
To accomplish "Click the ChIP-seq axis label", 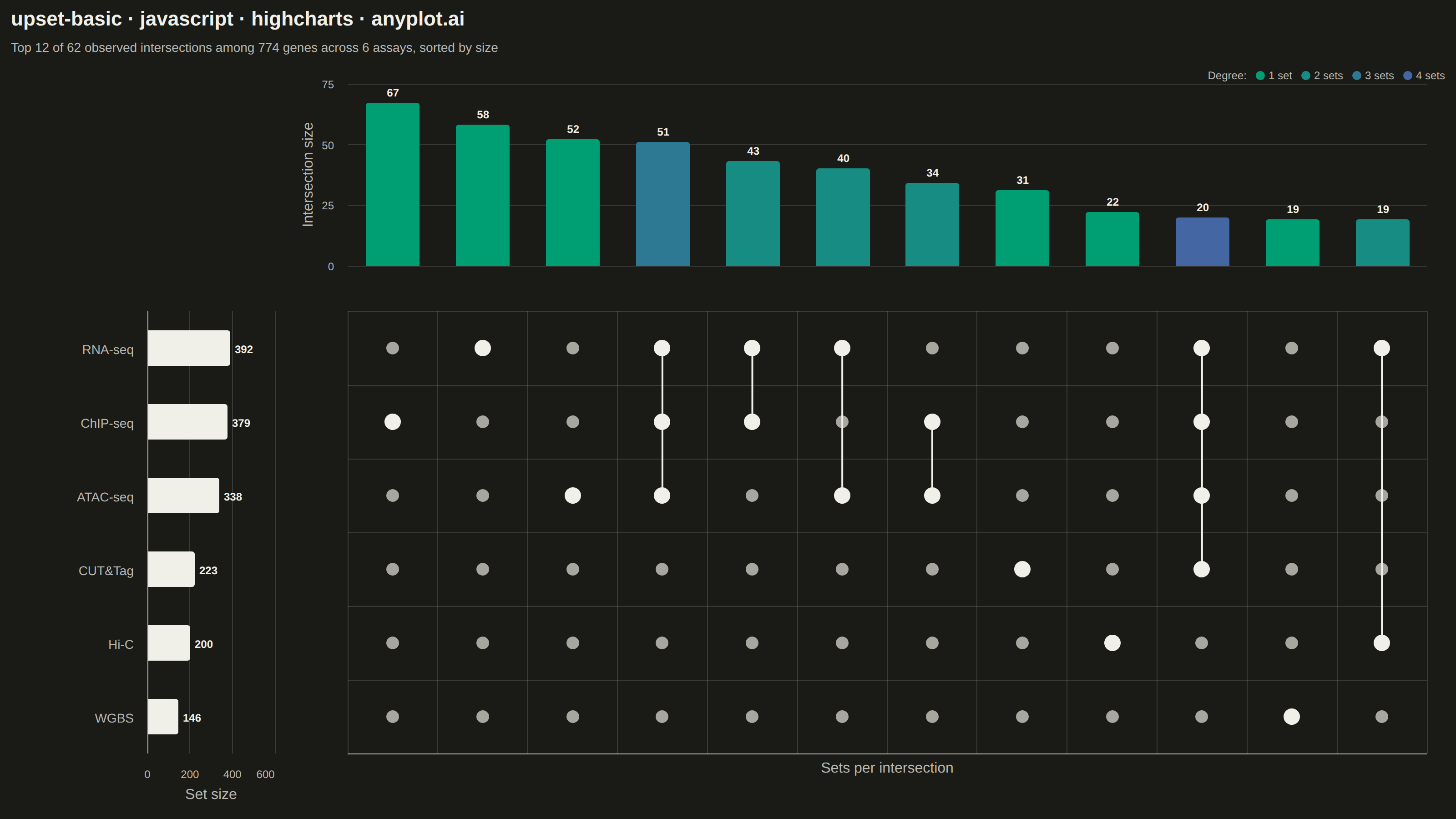I will click(x=107, y=423).
